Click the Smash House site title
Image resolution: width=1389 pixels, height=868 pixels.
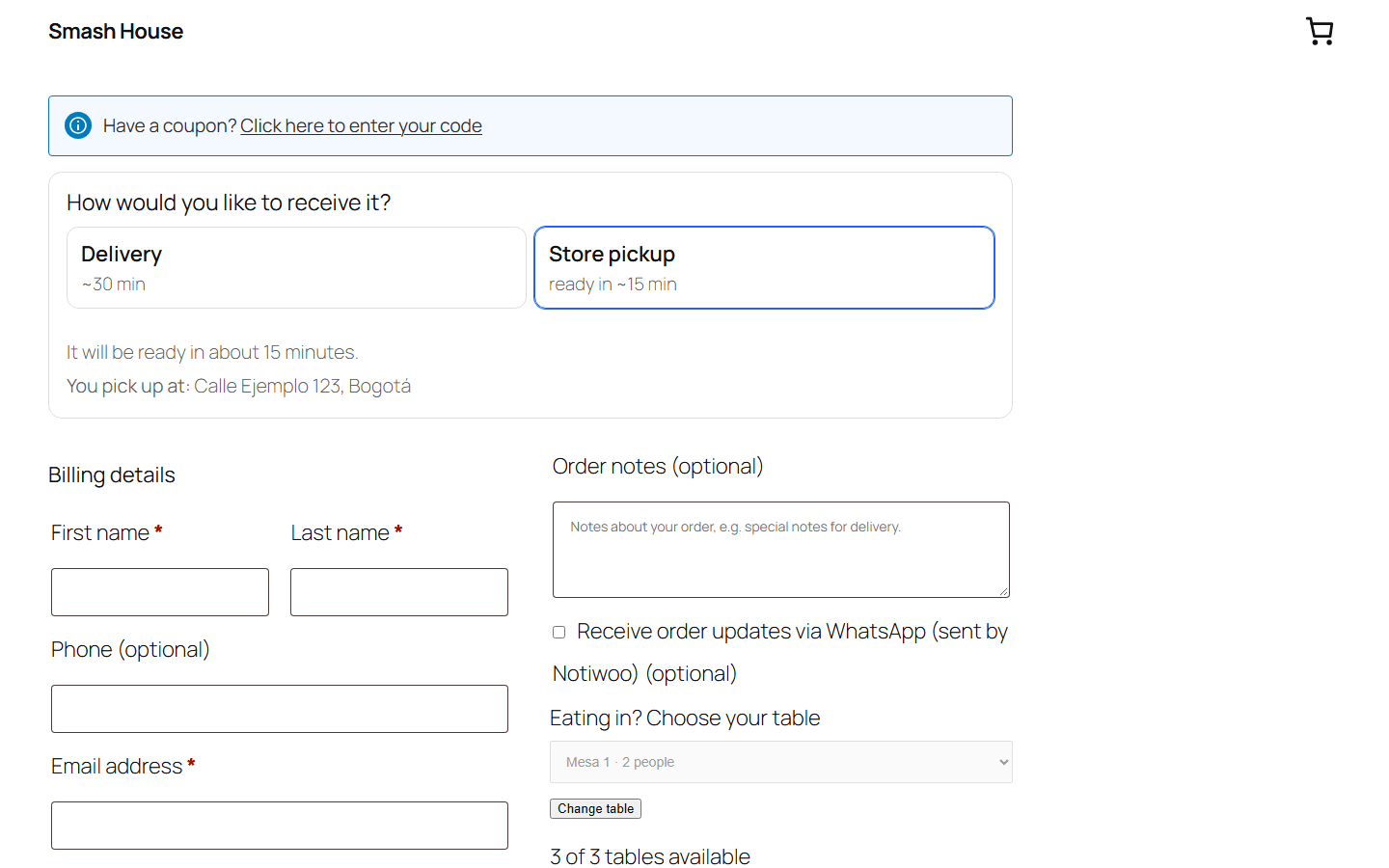116,32
